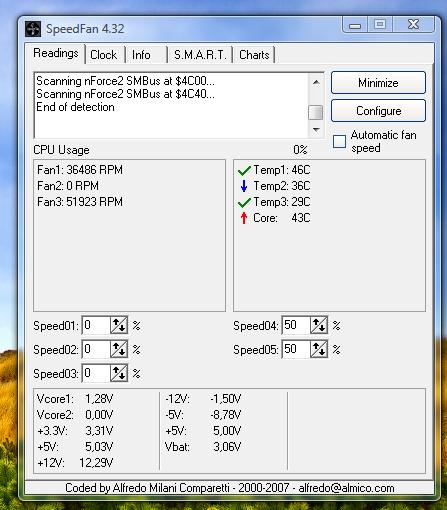Maximize the SpeedFan window
The height and width of the screenshot is (510, 447).
click(x=380, y=24)
